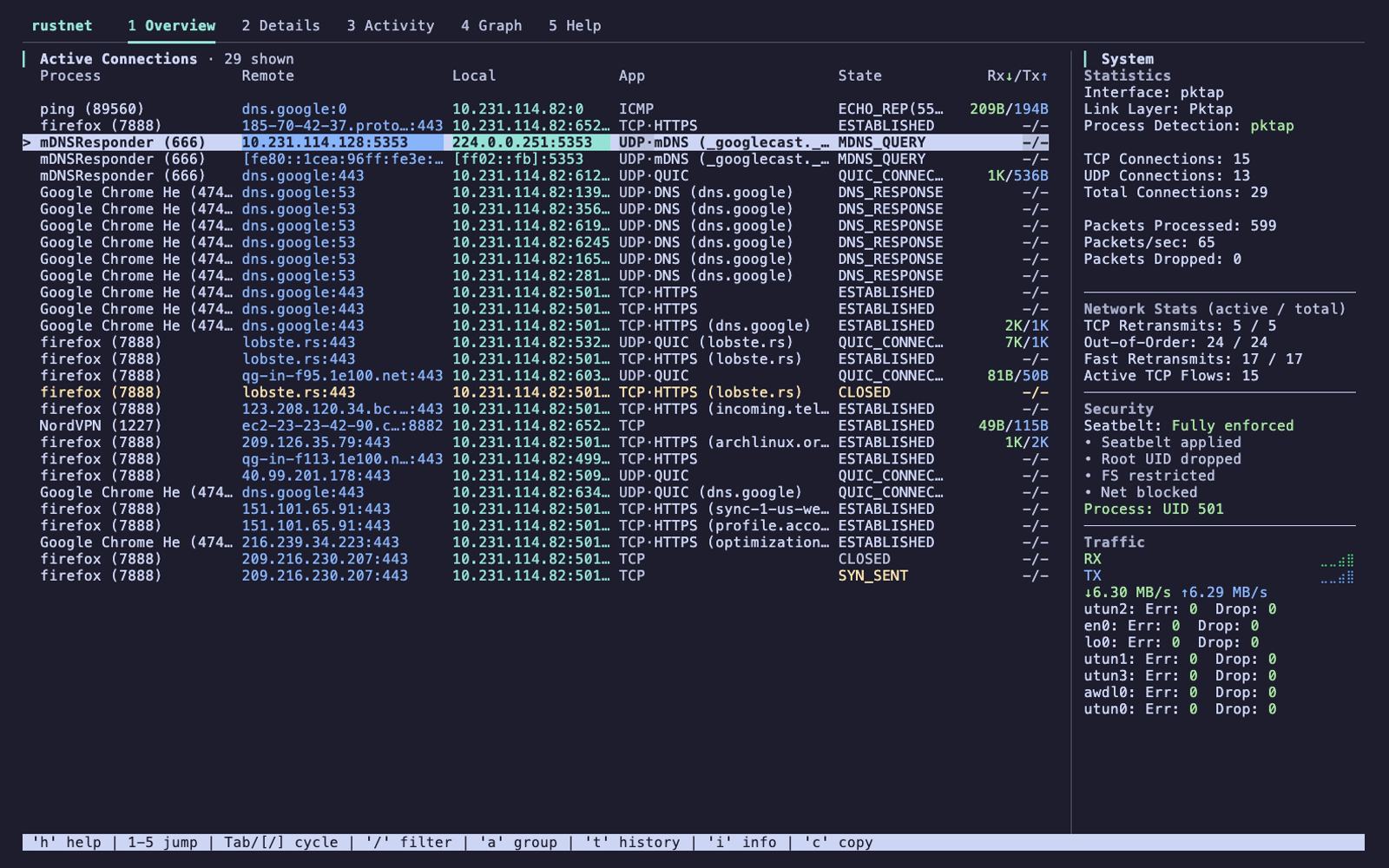Select the ping (89560) connection row
This screenshot has height=868, width=1389.
coord(536,109)
